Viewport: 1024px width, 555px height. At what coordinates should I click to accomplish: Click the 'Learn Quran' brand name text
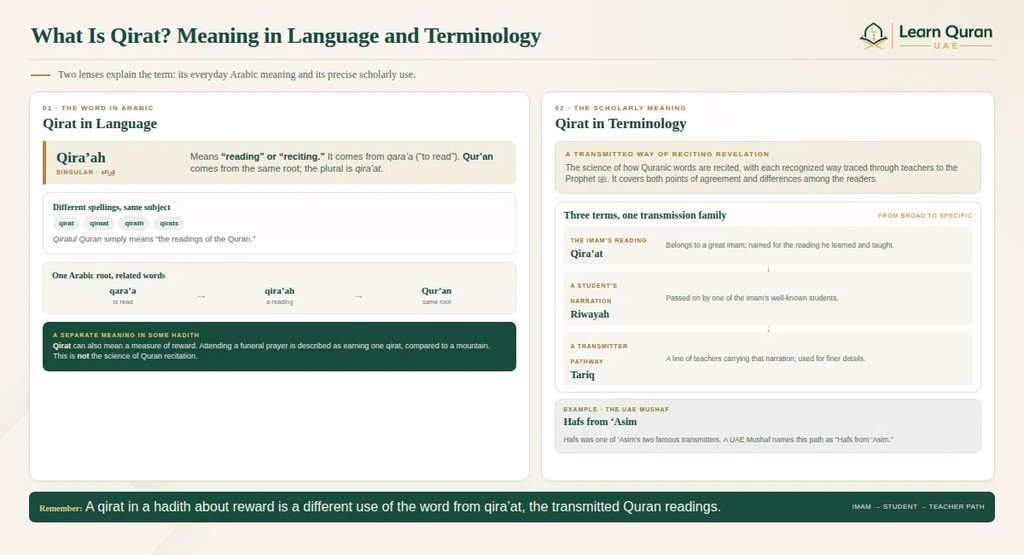(945, 32)
